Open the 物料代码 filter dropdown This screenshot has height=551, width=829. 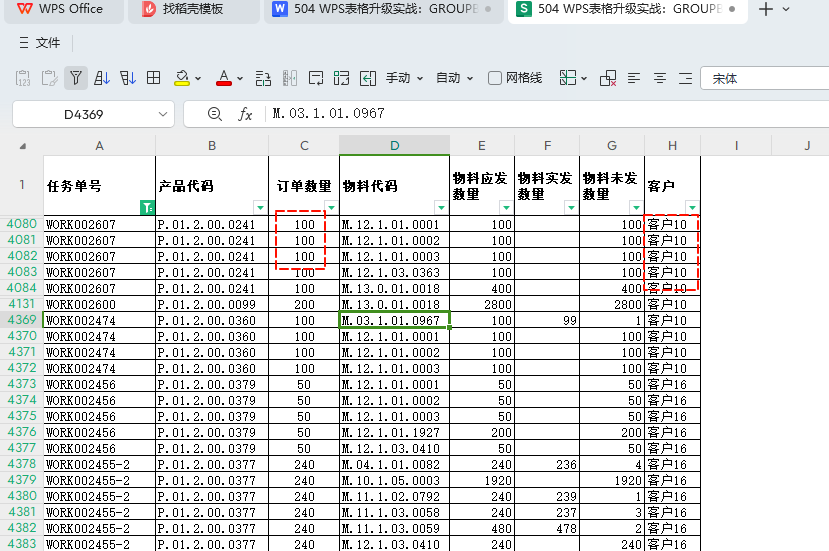(441, 207)
